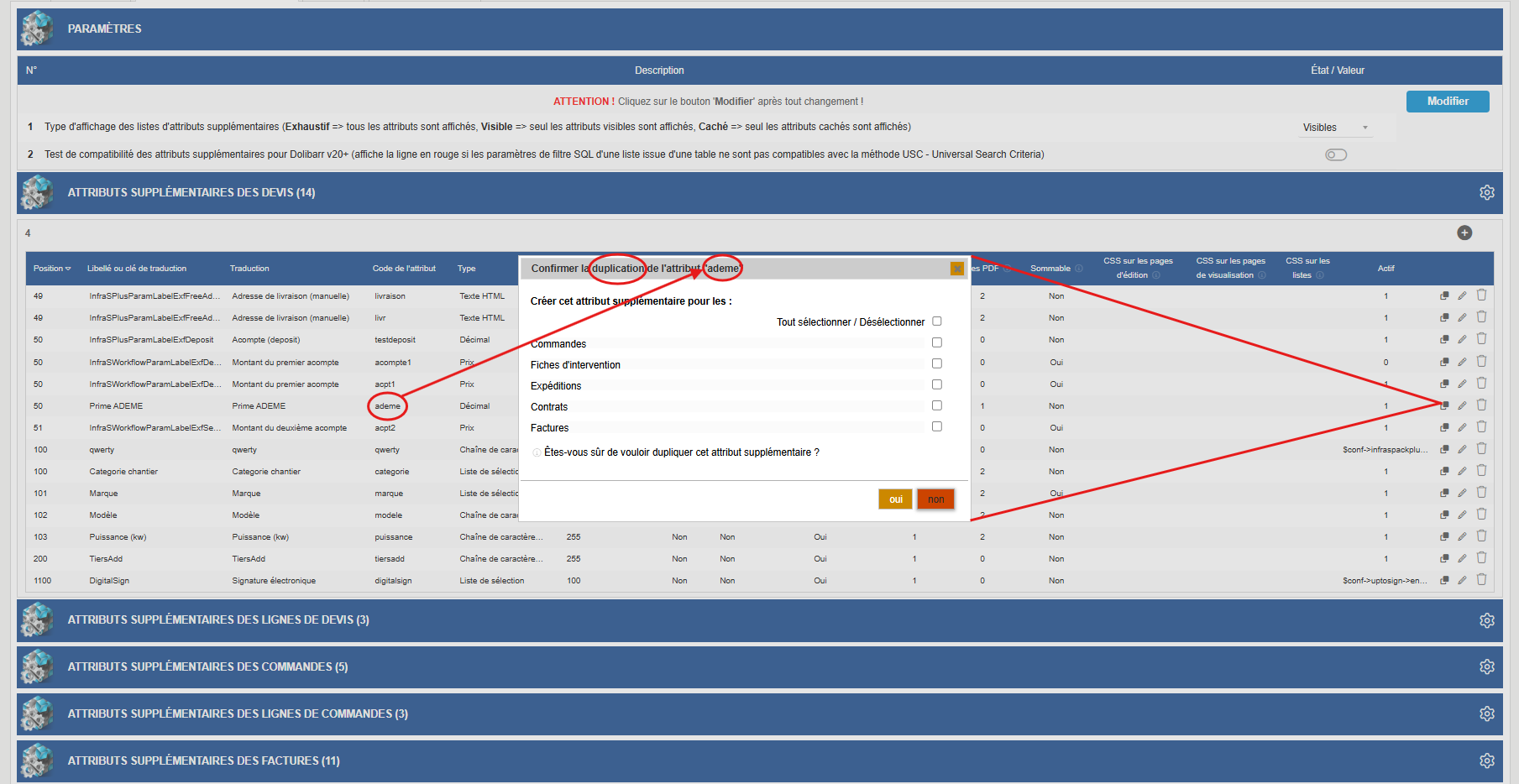Delete the 'puissance' attribute row
The width and height of the screenshot is (1519, 784).
[1481, 536]
